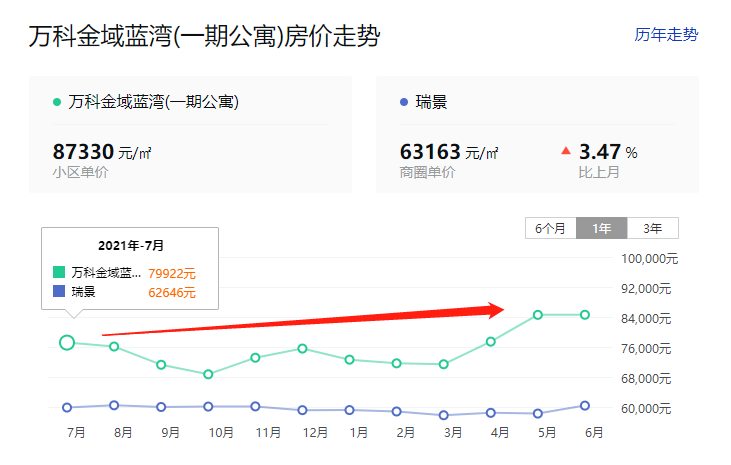The width and height of the screenshot is (731, 465).
Task: Click the green July data point
Action: coord(67,343)
